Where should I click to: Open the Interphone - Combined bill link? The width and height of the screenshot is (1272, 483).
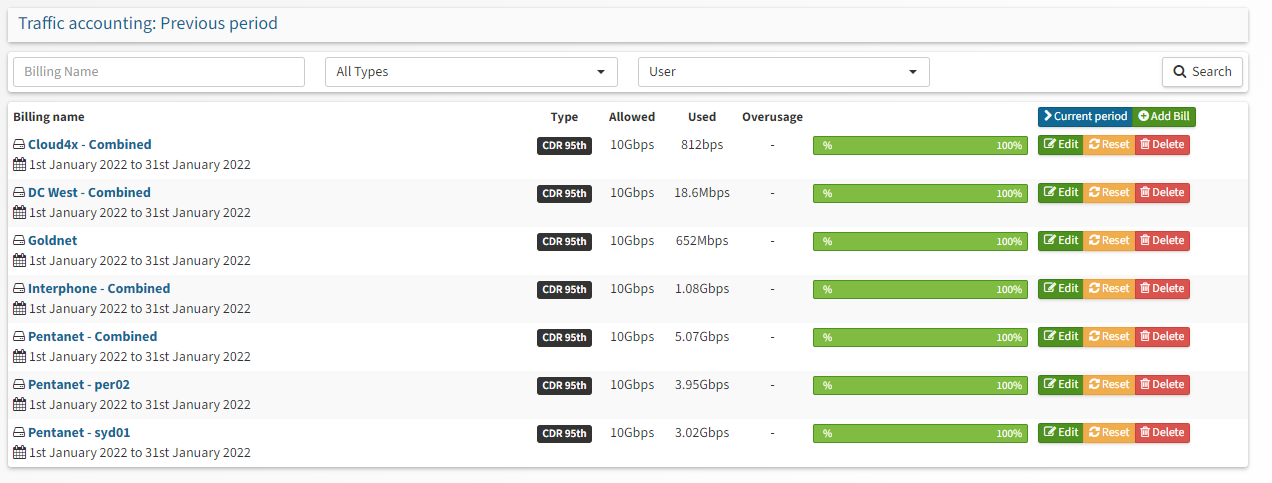[99, 289]
